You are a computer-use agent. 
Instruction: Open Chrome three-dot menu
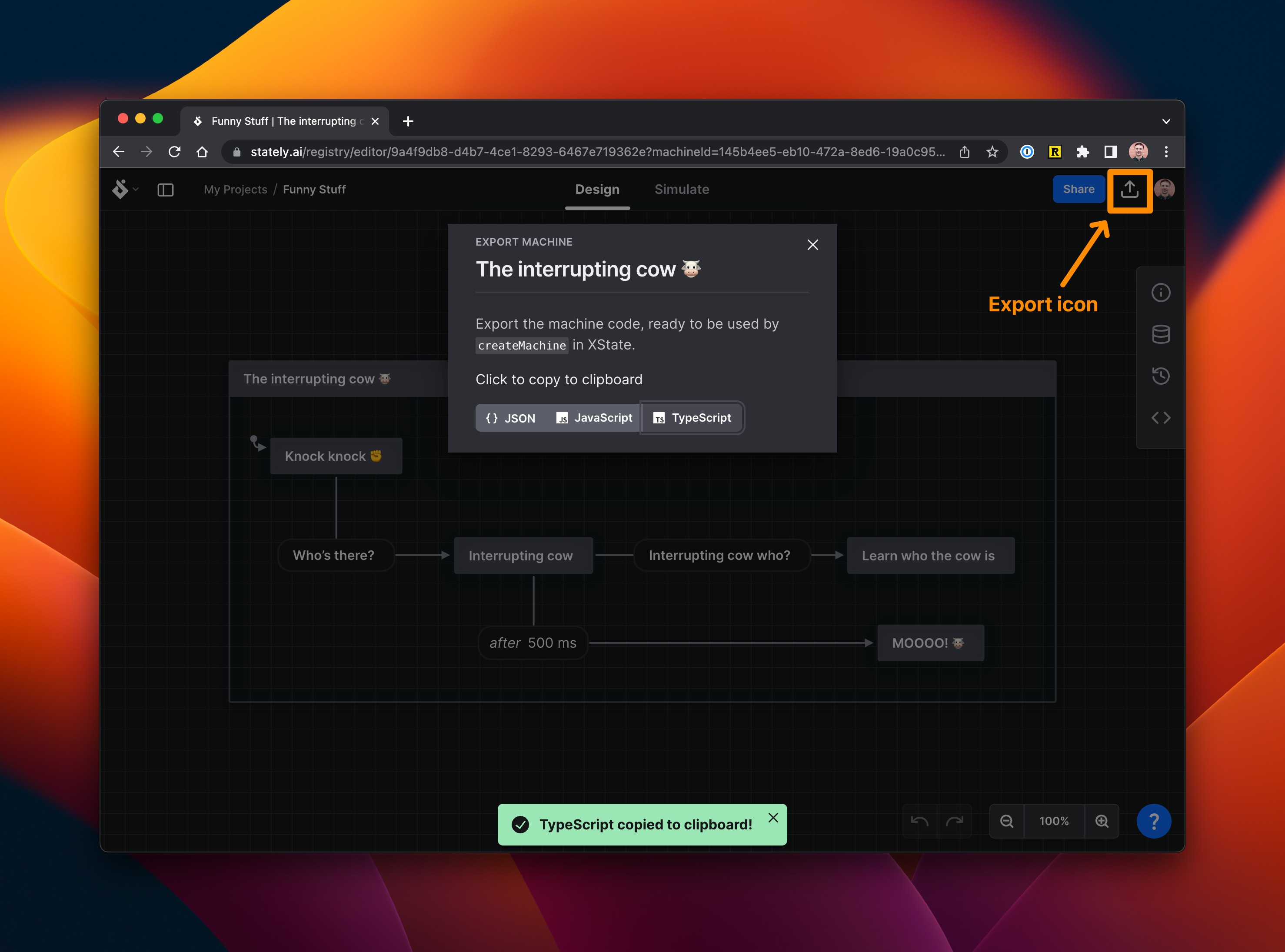[1166, 152]
